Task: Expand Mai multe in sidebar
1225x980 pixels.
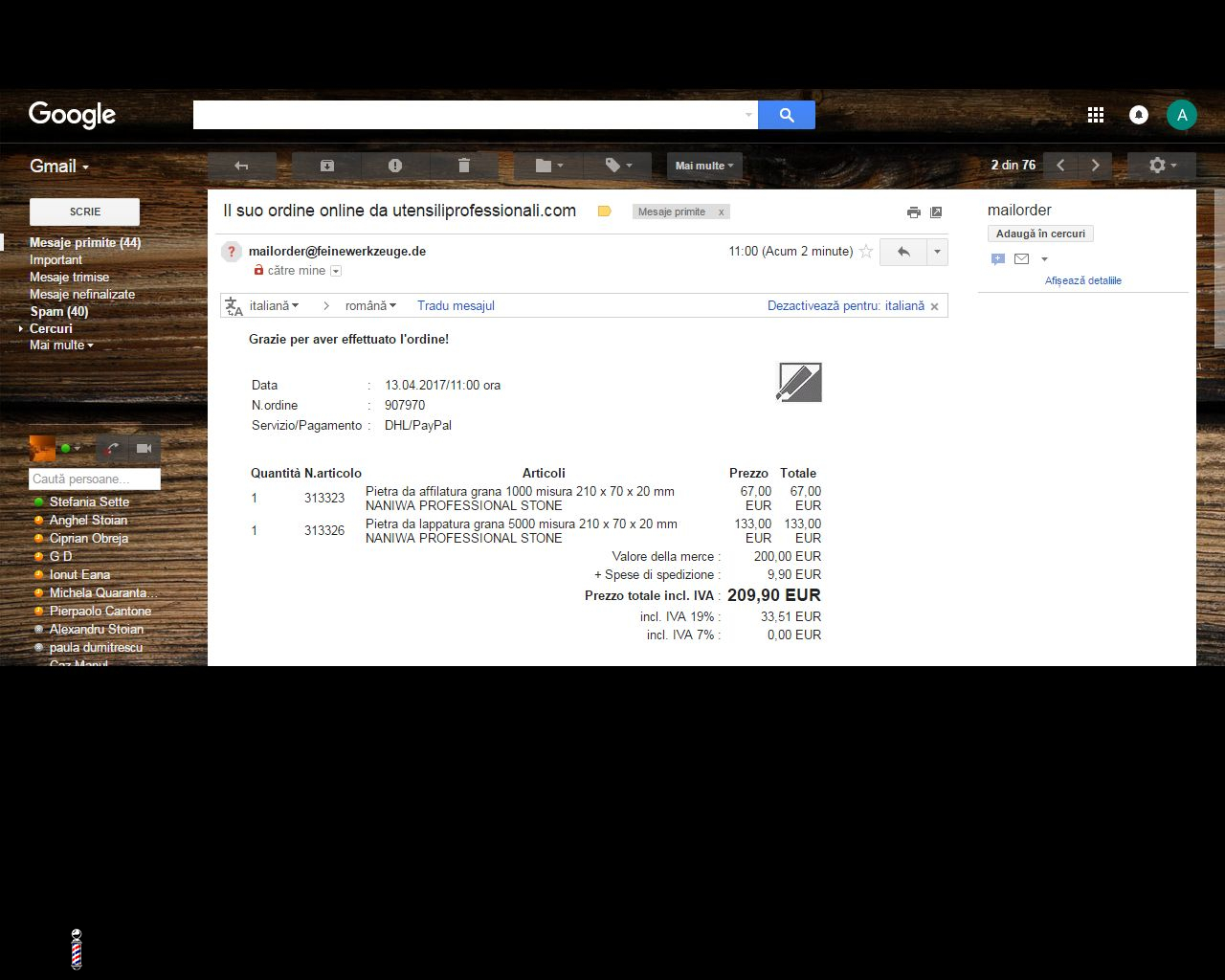Action: coord(61,345)
